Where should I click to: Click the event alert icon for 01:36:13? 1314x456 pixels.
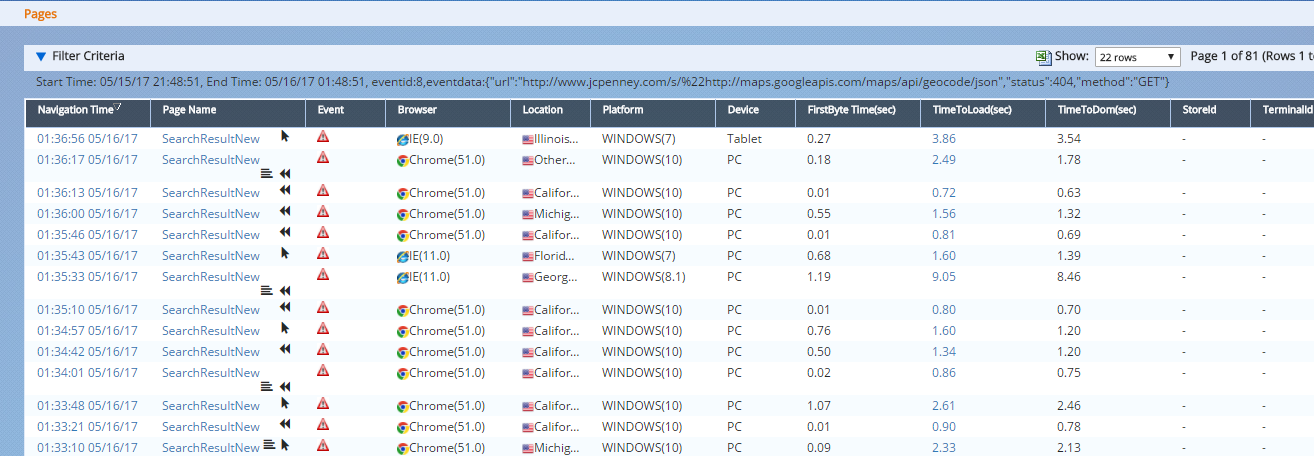click(x=323, y=190)
